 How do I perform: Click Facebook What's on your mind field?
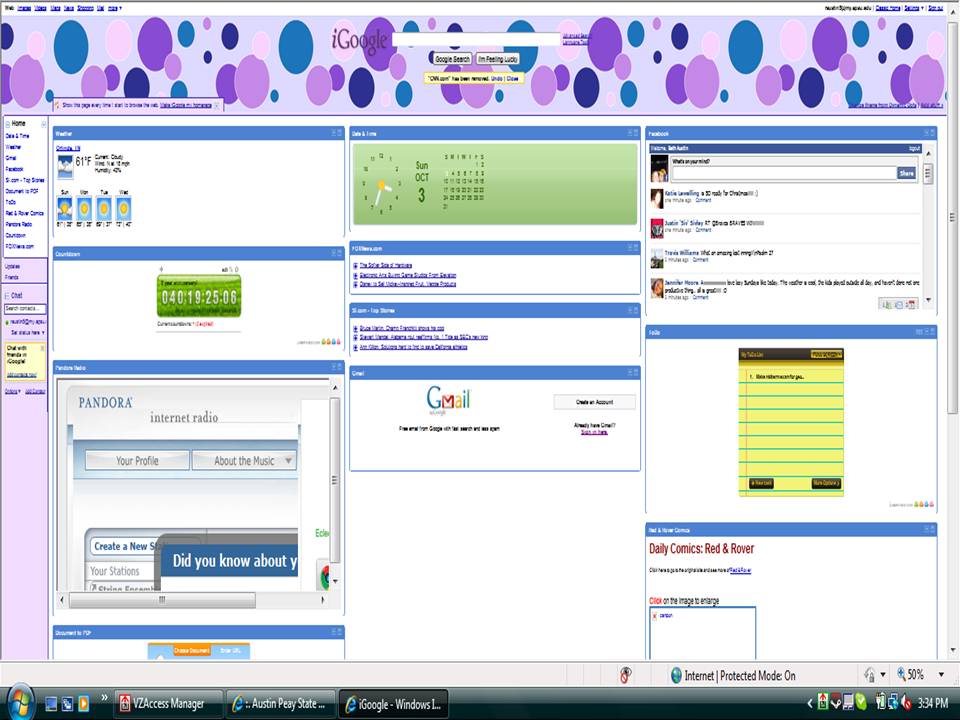tap(784, 173)
